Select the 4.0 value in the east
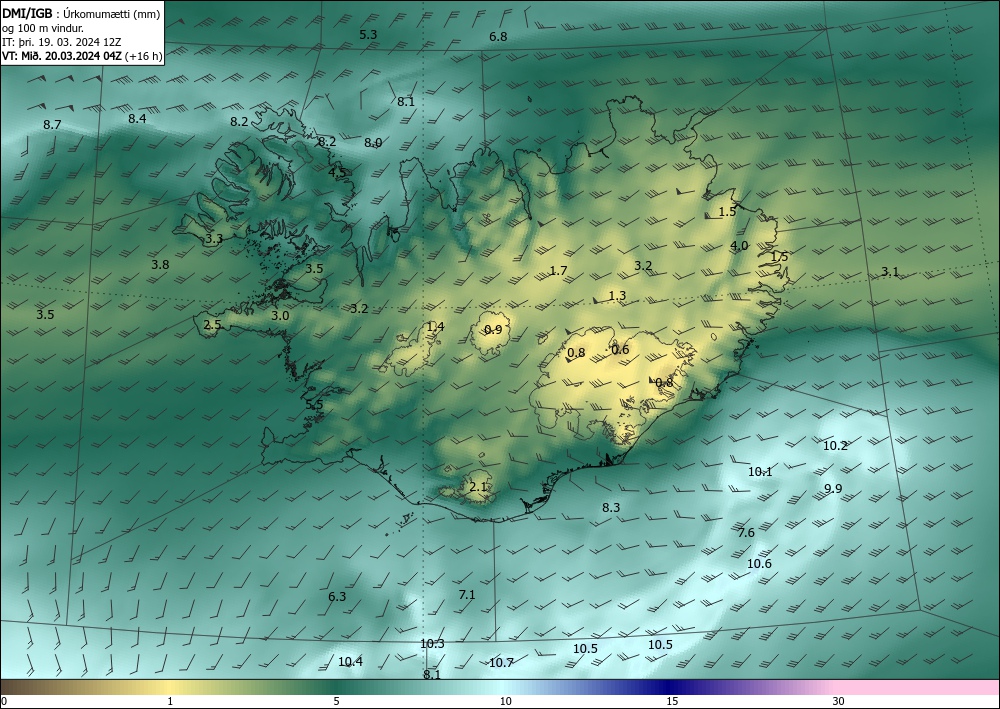1000x709 pixels. tap(739, 246)
